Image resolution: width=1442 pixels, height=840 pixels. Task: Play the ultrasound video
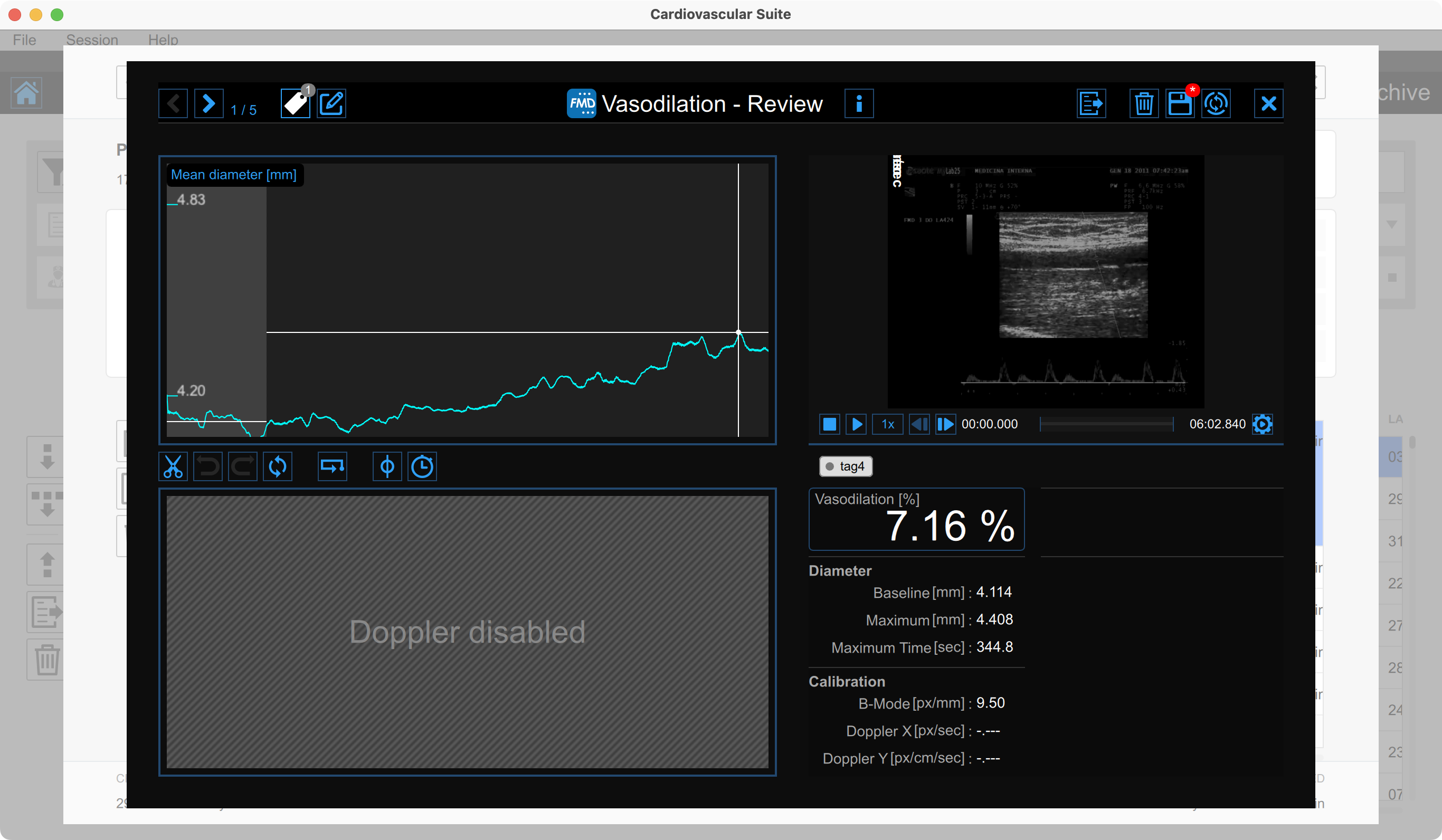pos(856,424)
